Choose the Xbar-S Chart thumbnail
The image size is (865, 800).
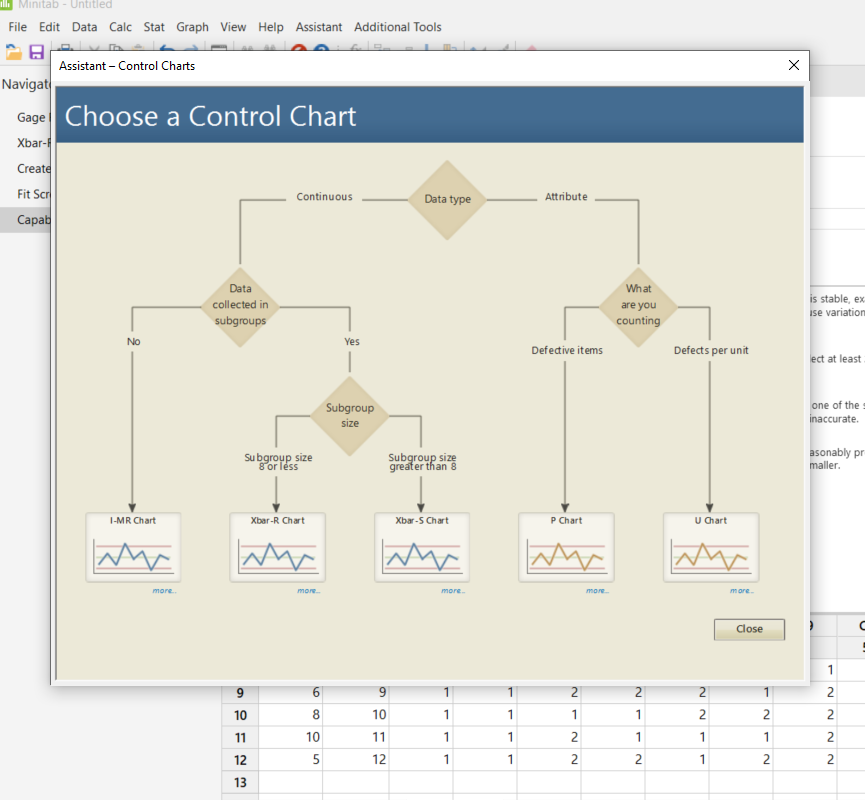[x=421, y=548]
